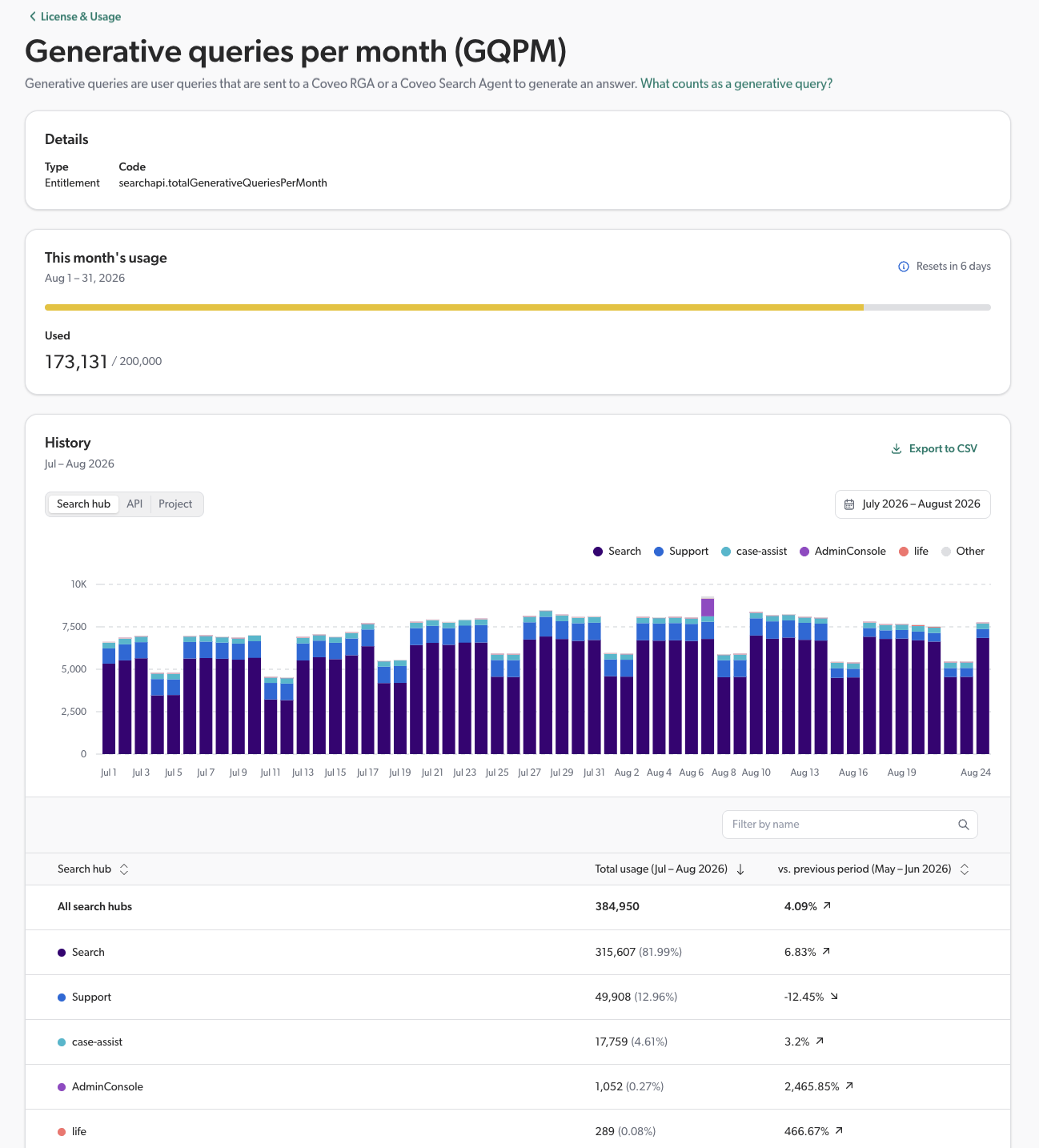Click the Support row in the table
Image resolution: width=1039 pixels, height=1148 pixels.
pos(518,997)
